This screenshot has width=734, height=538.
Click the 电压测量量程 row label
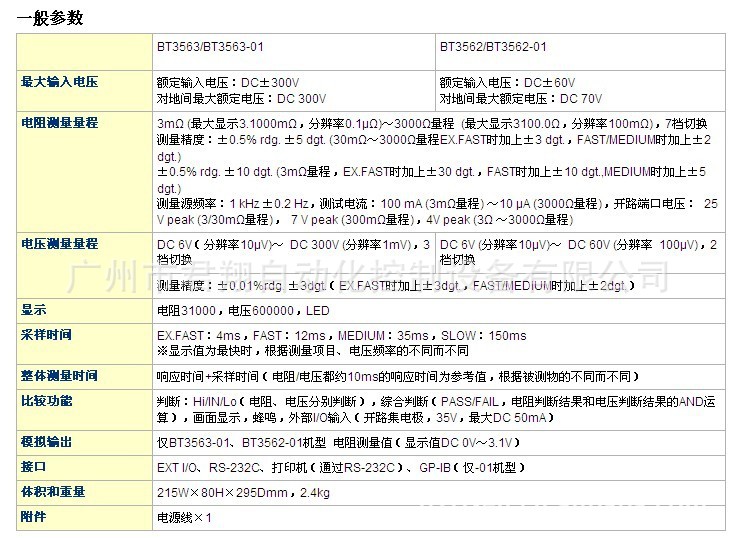60,243
